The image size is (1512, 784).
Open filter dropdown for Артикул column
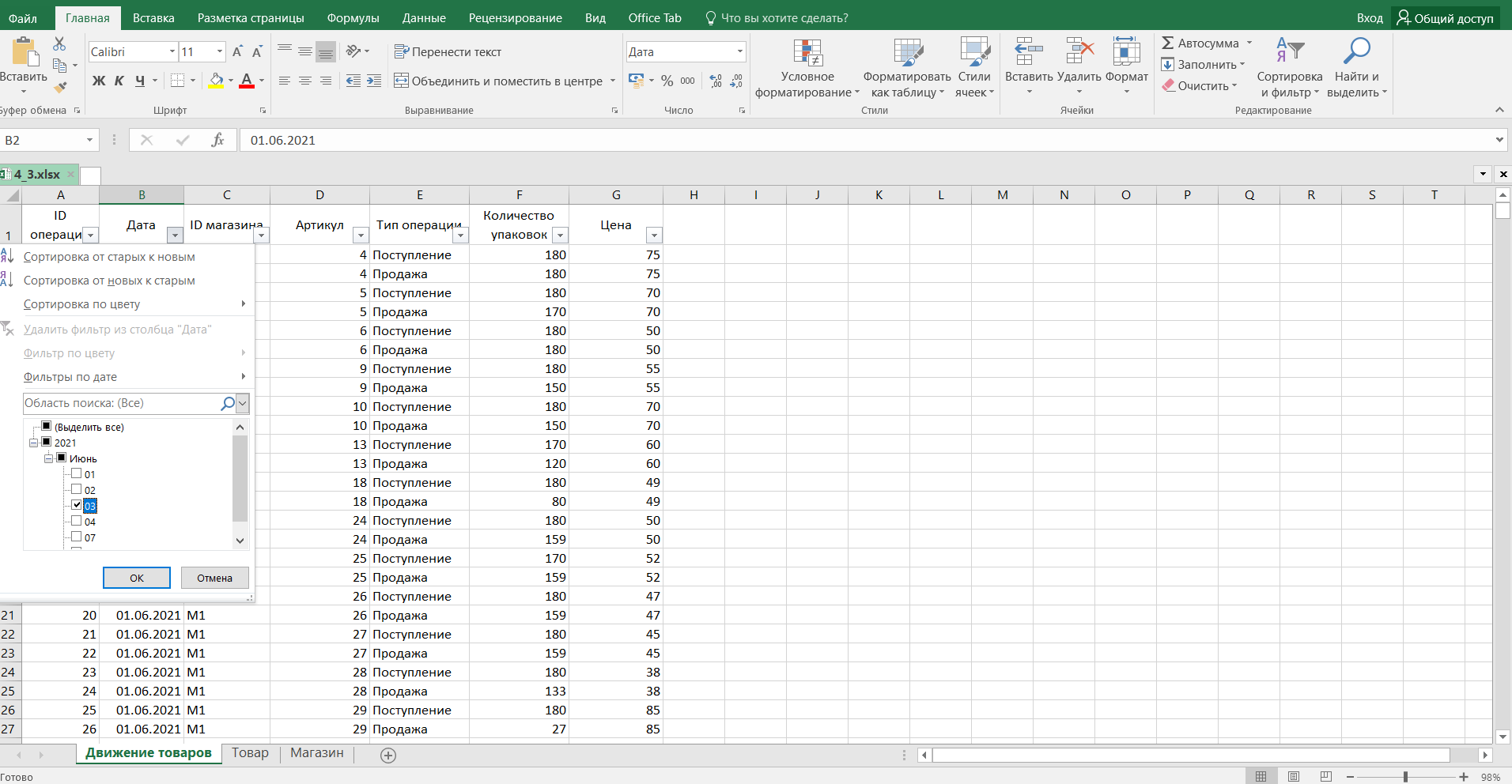(x=361, y=236)
